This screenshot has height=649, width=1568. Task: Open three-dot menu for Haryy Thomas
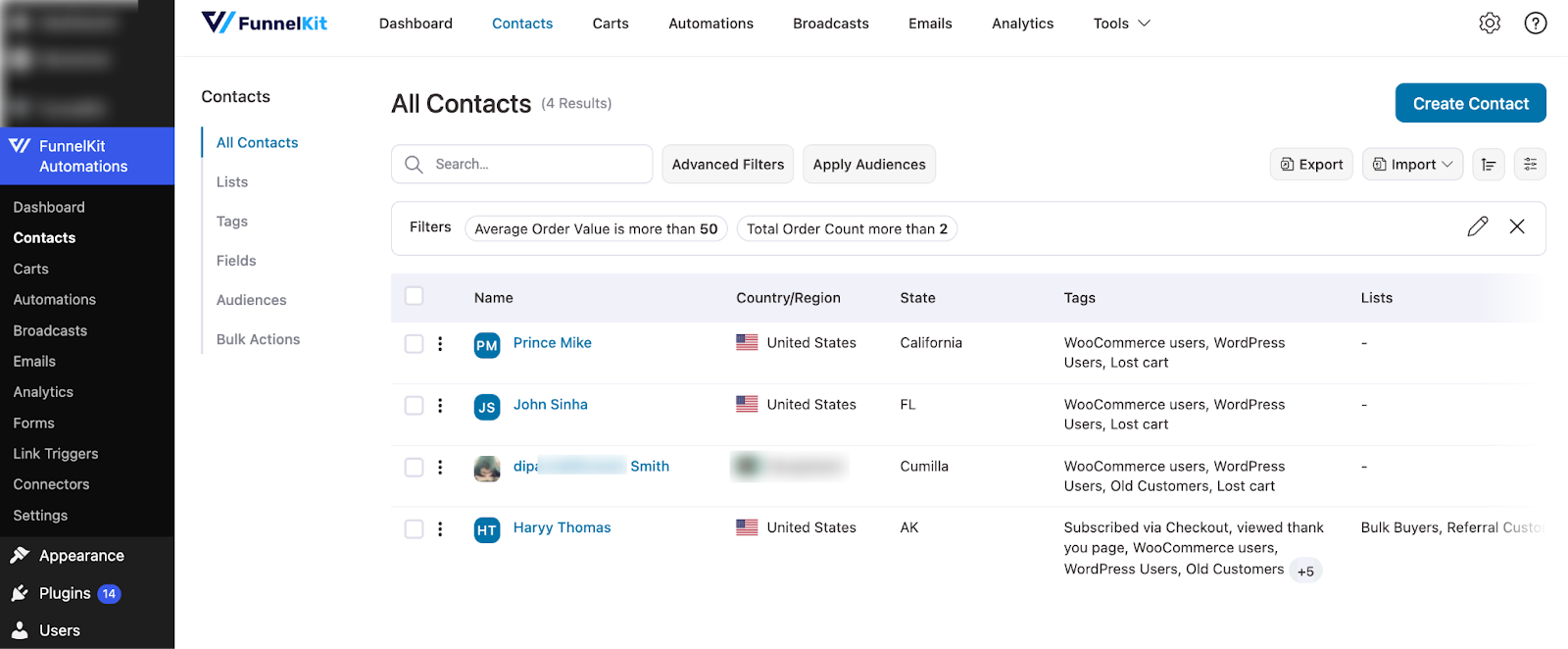pyautogui.click(x=440, y=529)
